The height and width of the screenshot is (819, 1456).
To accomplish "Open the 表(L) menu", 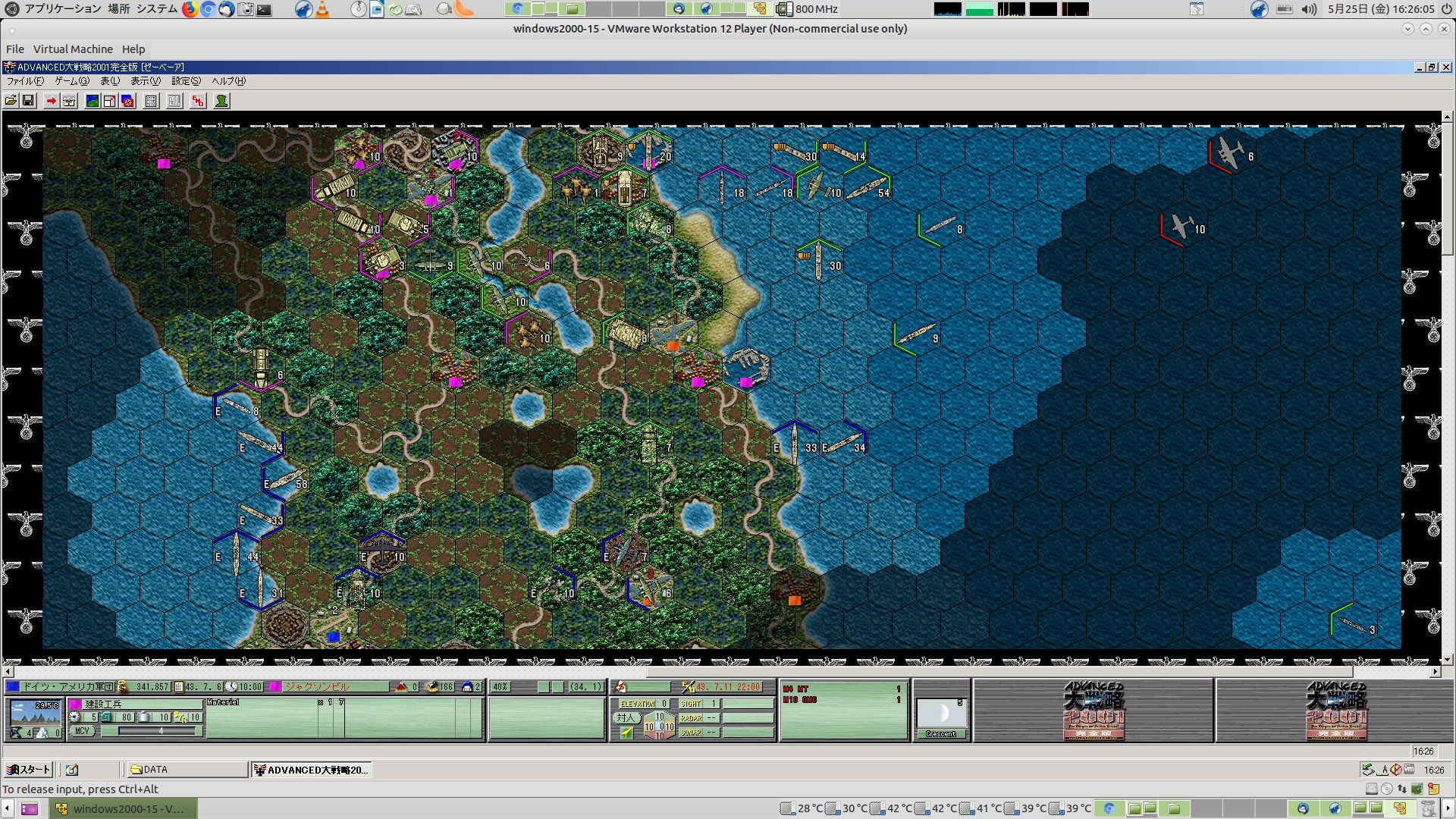I will pyautogui.click(x=110, y=81).
